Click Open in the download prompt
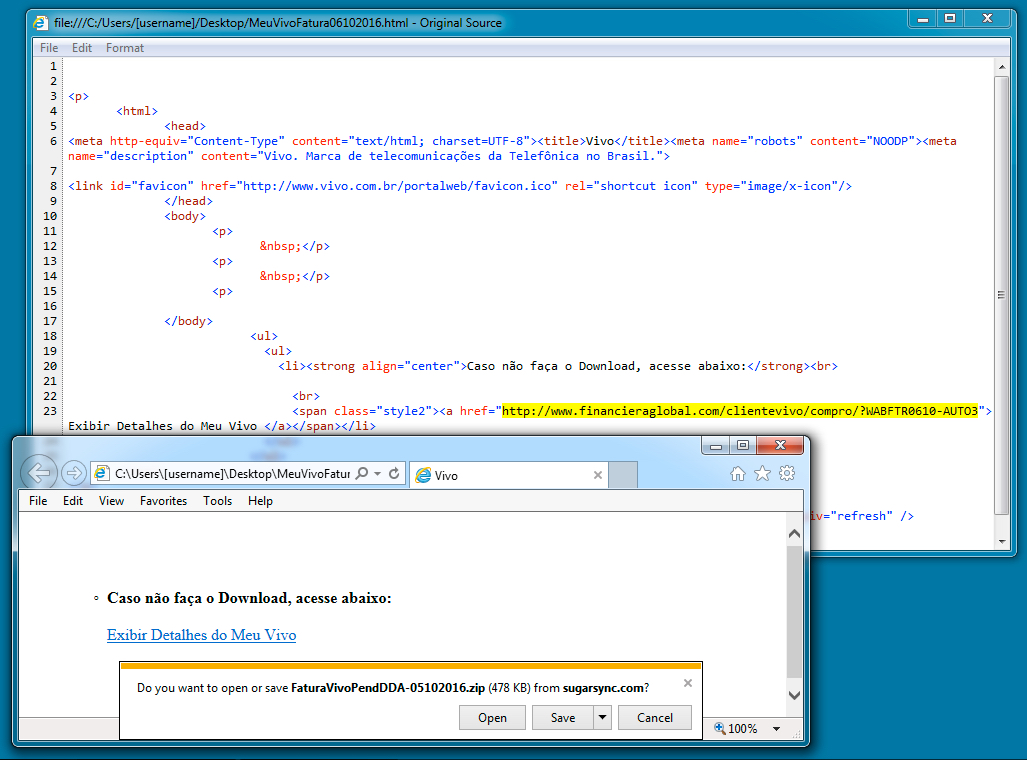The image size is (1027, 760). coord(493,717)
